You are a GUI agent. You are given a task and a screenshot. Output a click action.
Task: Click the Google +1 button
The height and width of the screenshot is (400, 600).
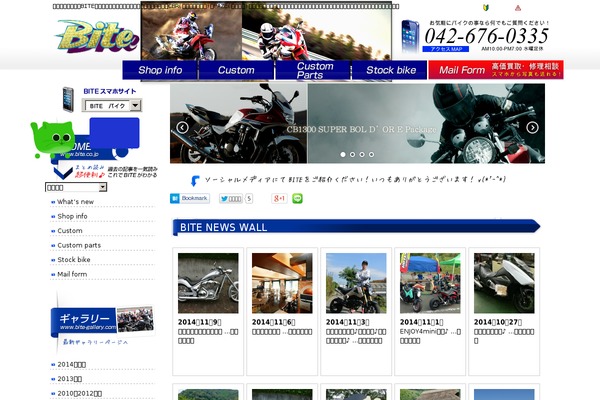click(279, 198)
